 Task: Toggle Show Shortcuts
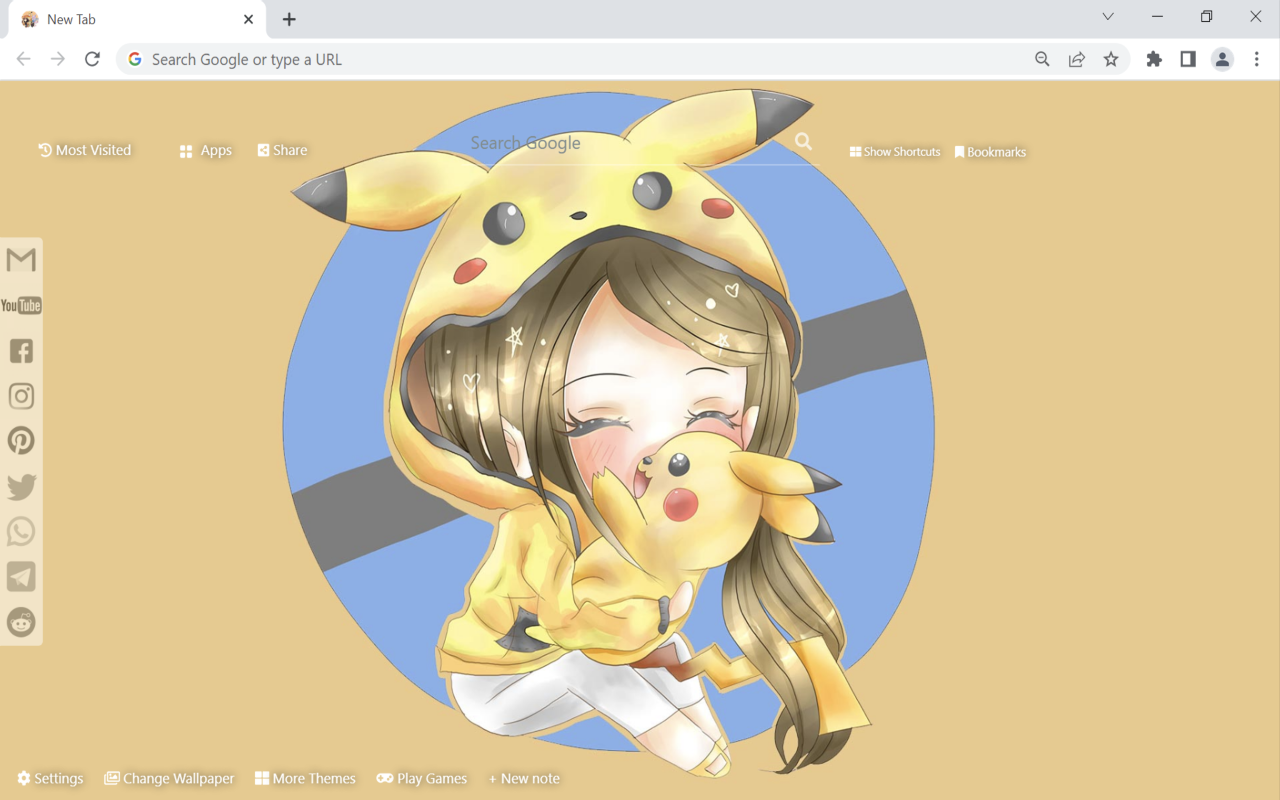pyautogui.click(x=895, y=152)
